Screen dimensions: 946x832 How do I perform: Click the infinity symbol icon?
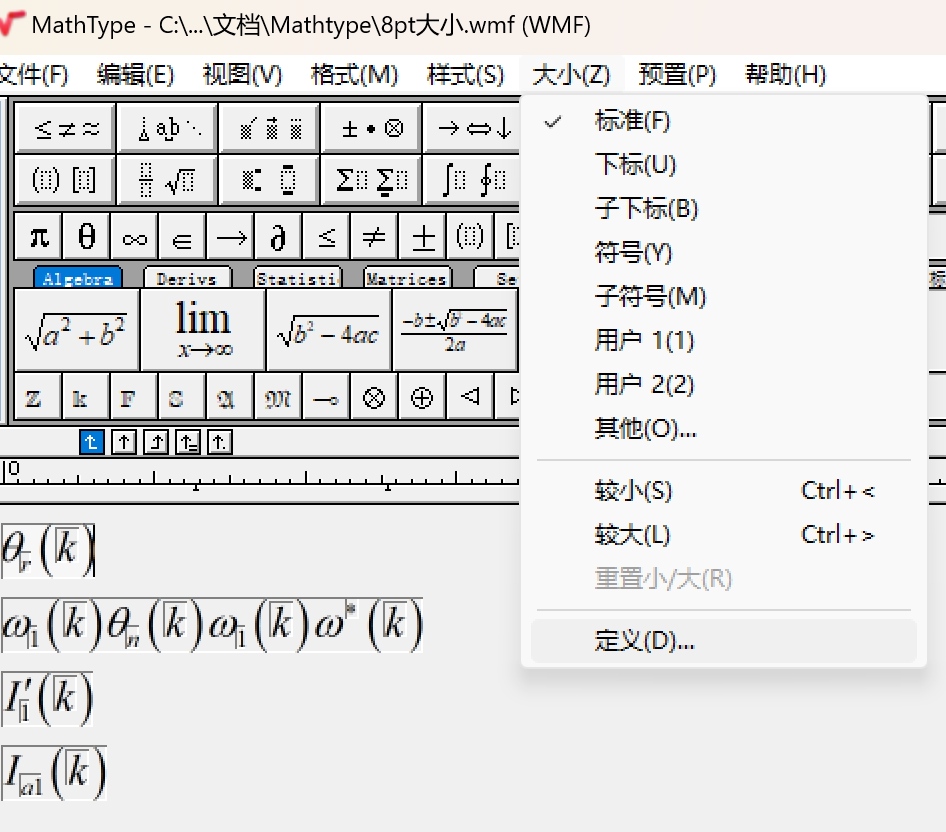[134, 236]
